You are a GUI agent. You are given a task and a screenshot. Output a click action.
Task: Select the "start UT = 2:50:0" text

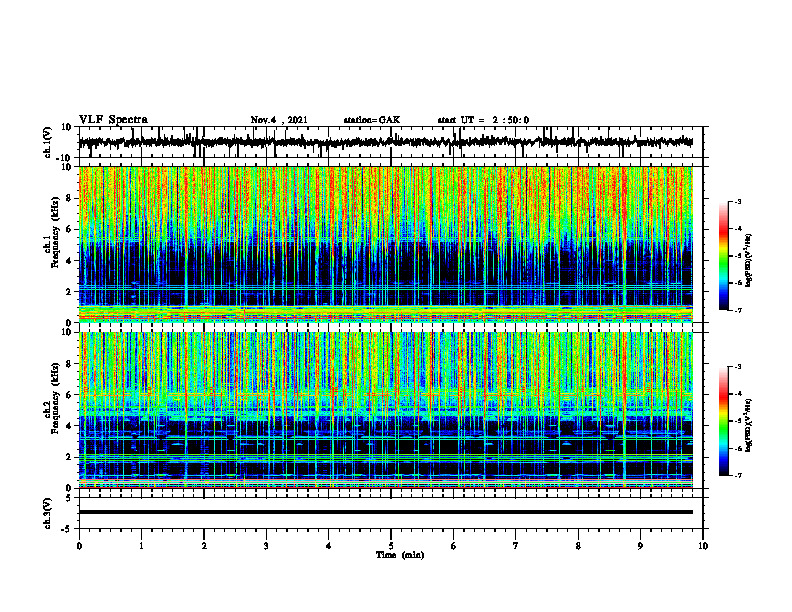483,120
